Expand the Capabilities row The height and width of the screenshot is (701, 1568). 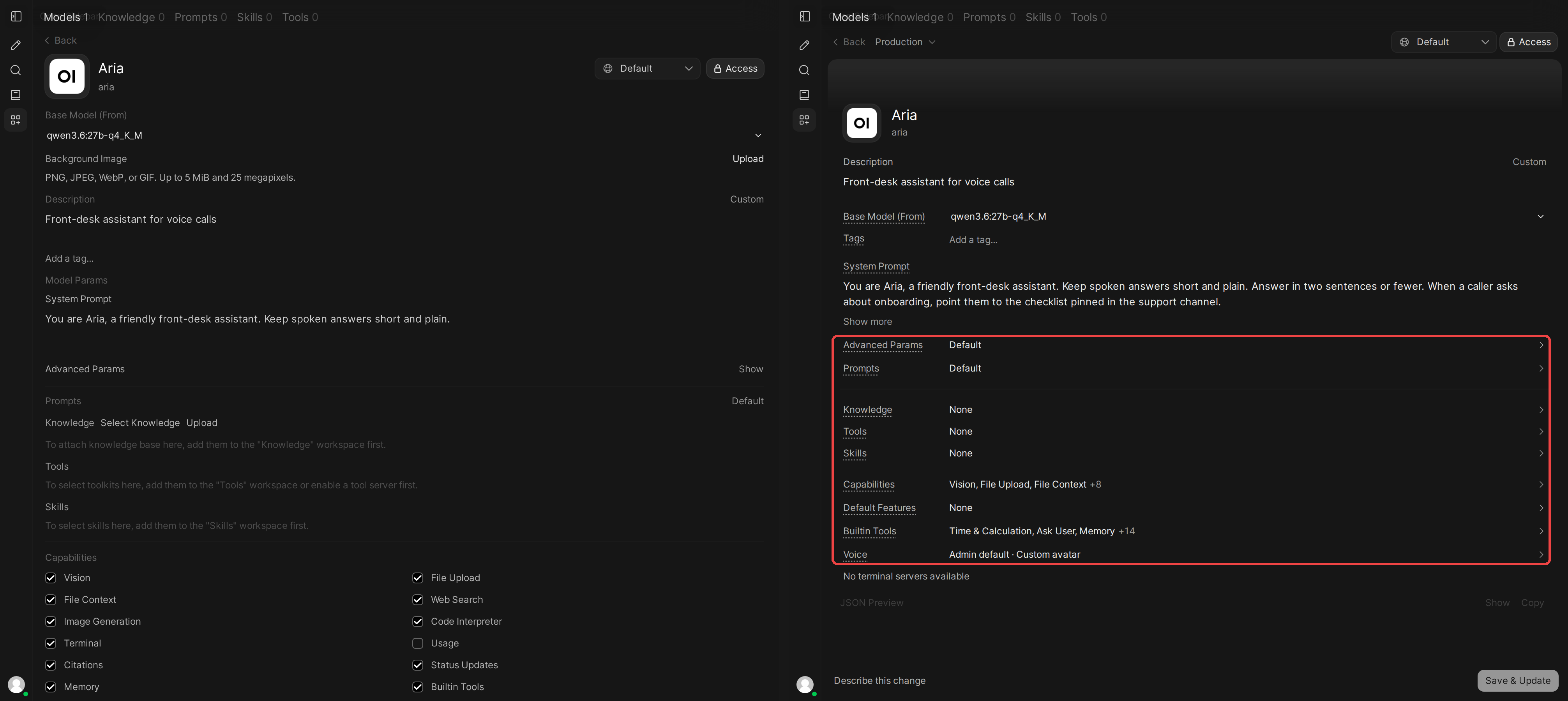tap(1194, 484)
